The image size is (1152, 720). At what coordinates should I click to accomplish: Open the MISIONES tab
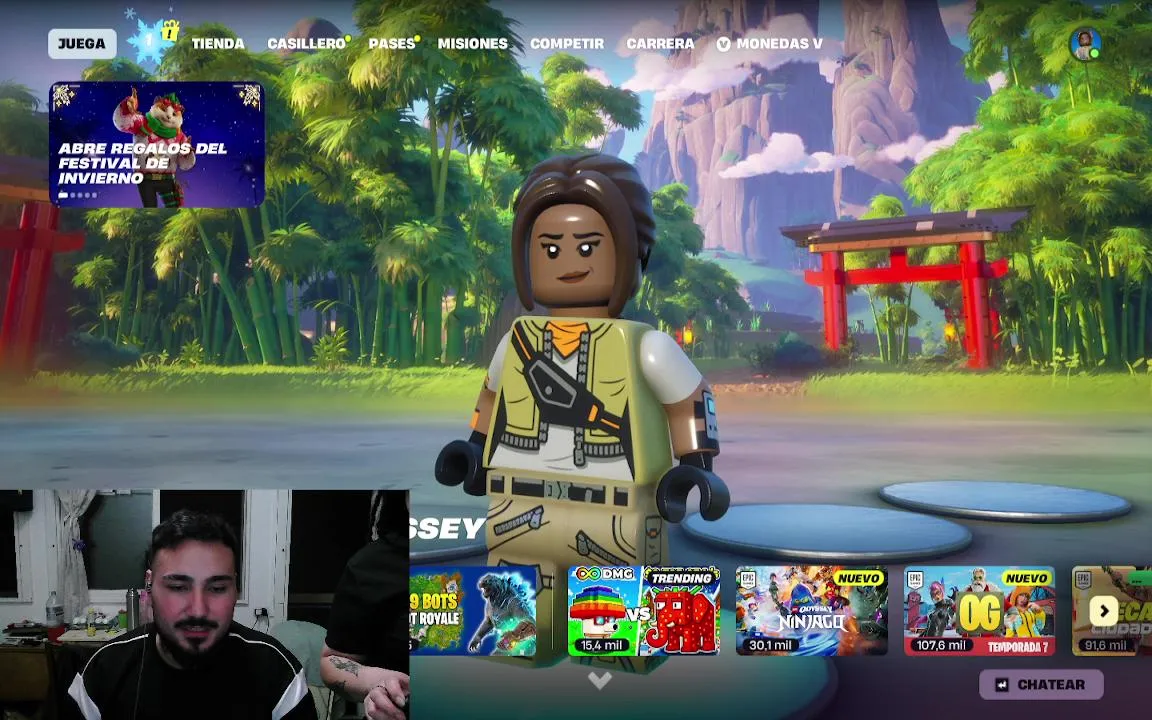coord(472,43)
